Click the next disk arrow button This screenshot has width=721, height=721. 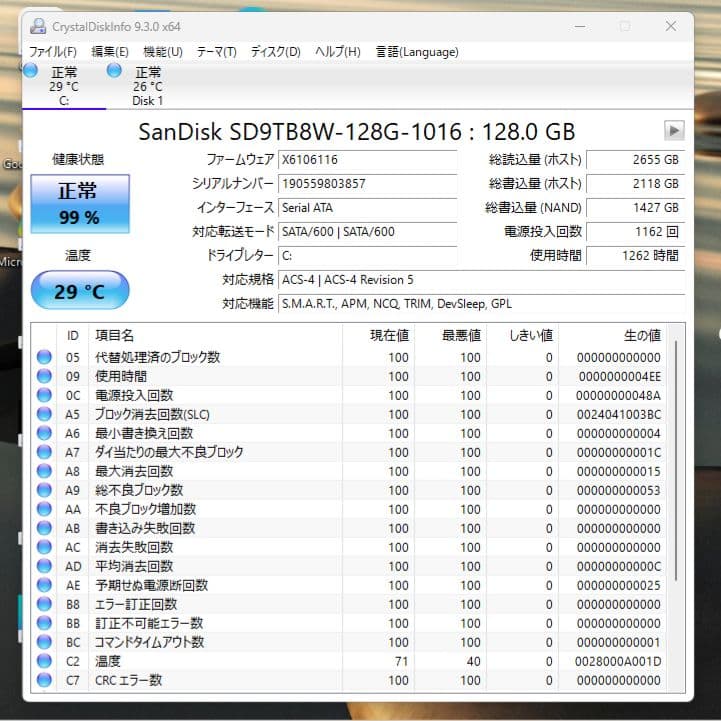point(674,131)
